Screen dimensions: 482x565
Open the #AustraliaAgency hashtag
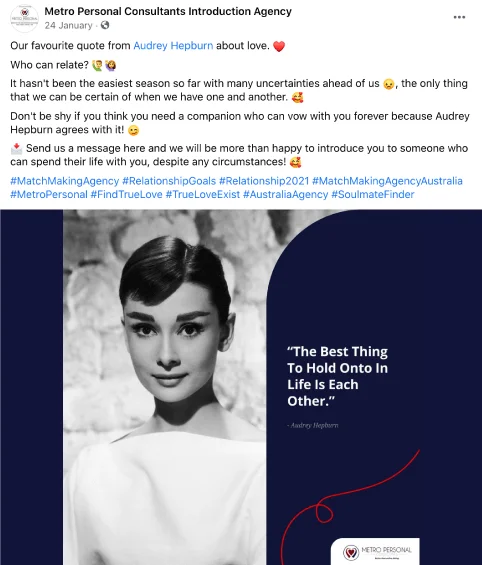click(x=285, y=195)
